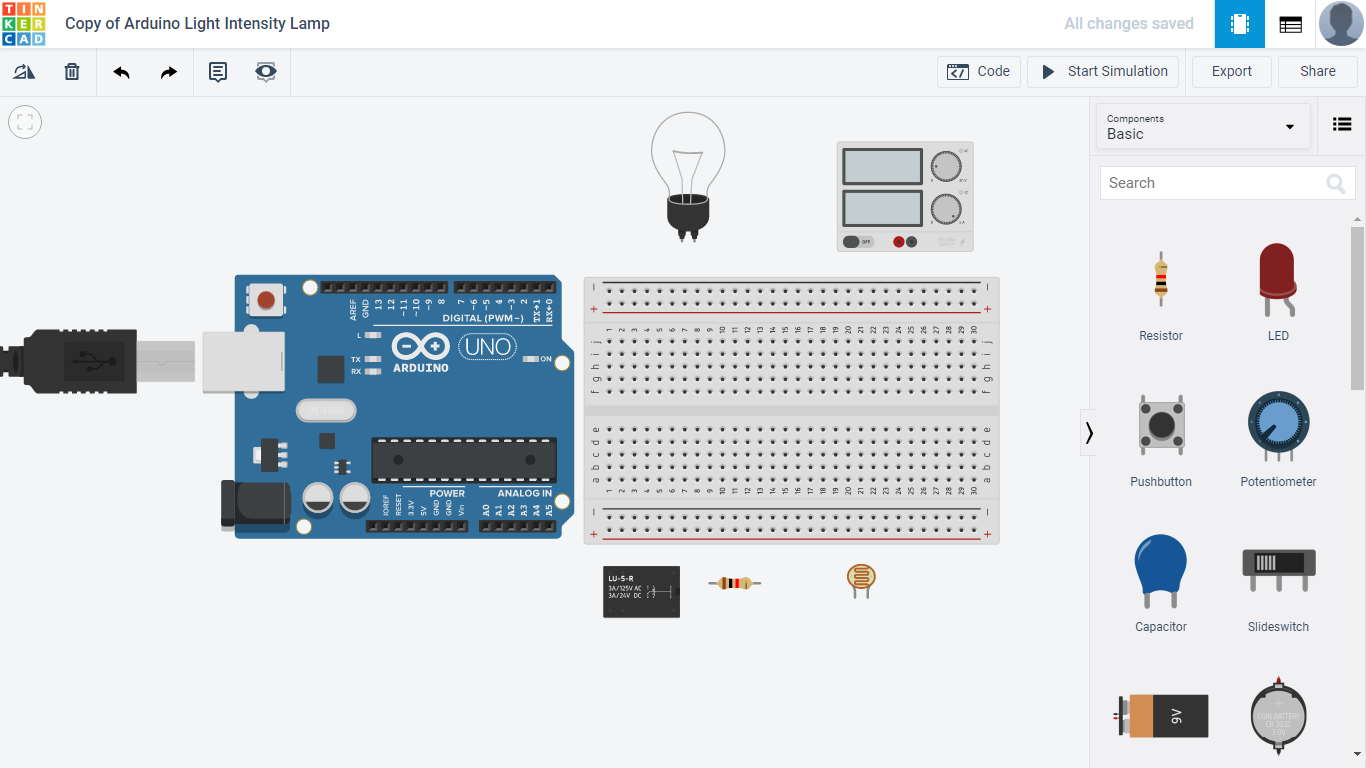Select the breadboard on canvas
Viewport: 1366px width, 768px height.
click(791, 410)
